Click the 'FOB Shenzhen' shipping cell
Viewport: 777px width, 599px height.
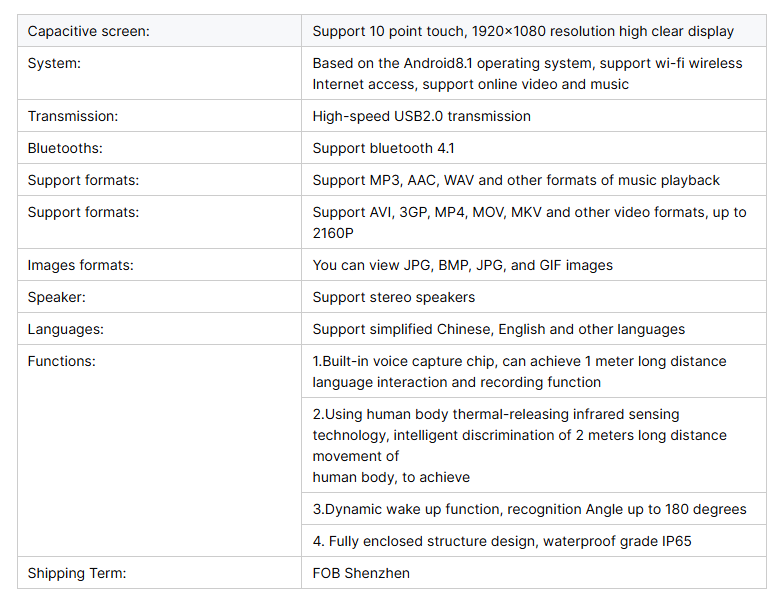point(534,573)
